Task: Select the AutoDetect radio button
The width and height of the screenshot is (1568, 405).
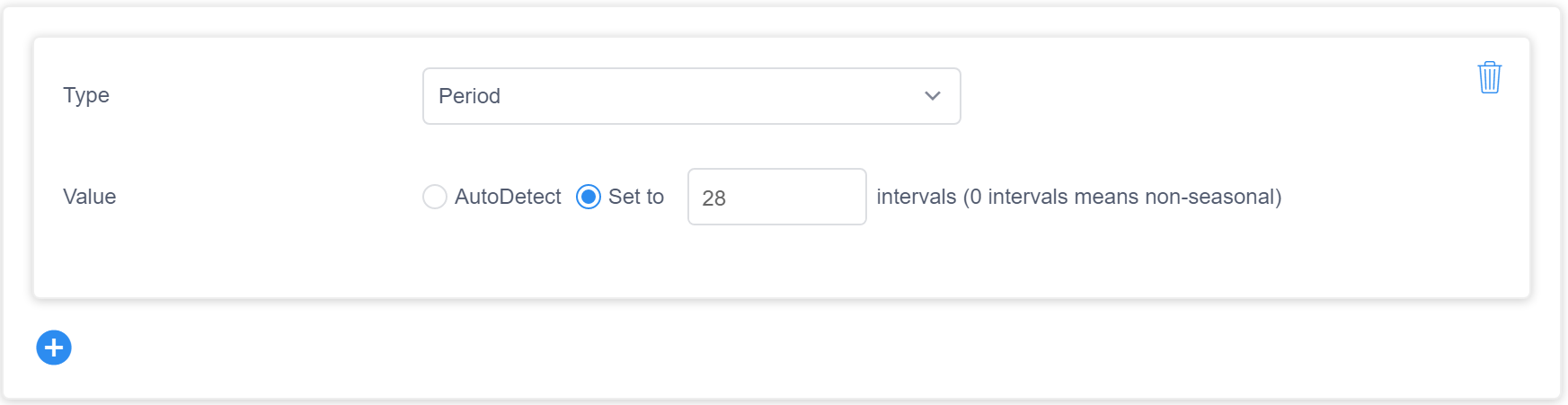Action: (x=435, y=197)
